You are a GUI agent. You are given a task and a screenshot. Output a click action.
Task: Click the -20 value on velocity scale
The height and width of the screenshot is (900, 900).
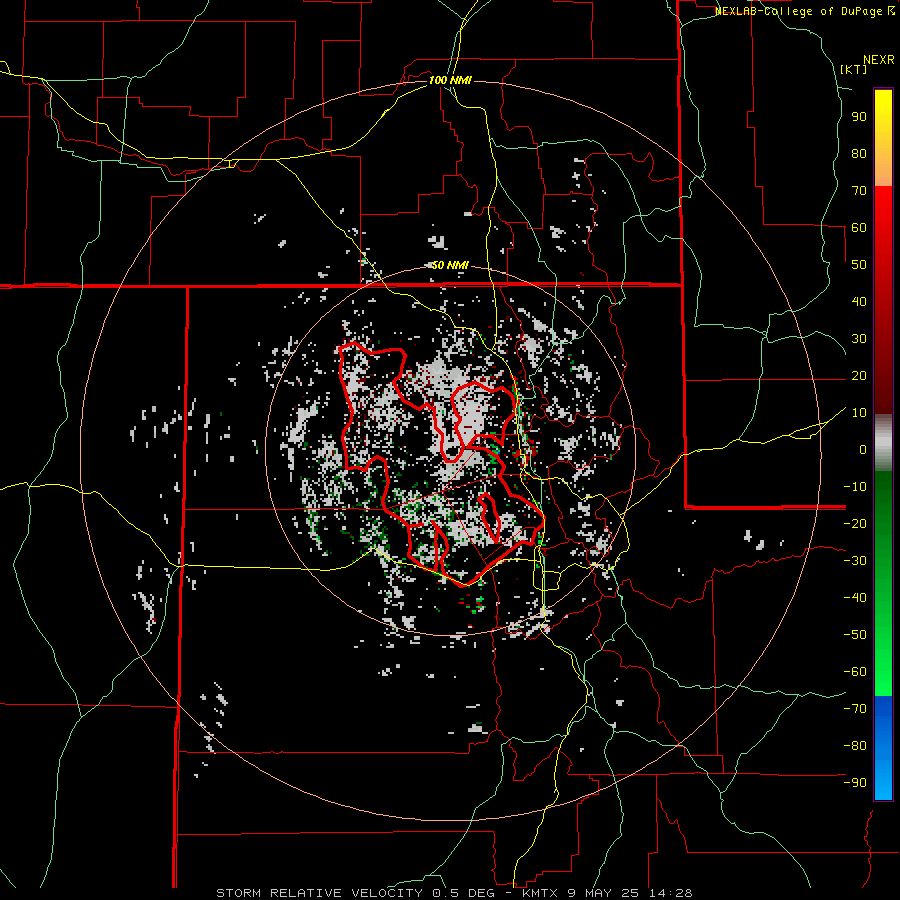[x=855, y=523]
